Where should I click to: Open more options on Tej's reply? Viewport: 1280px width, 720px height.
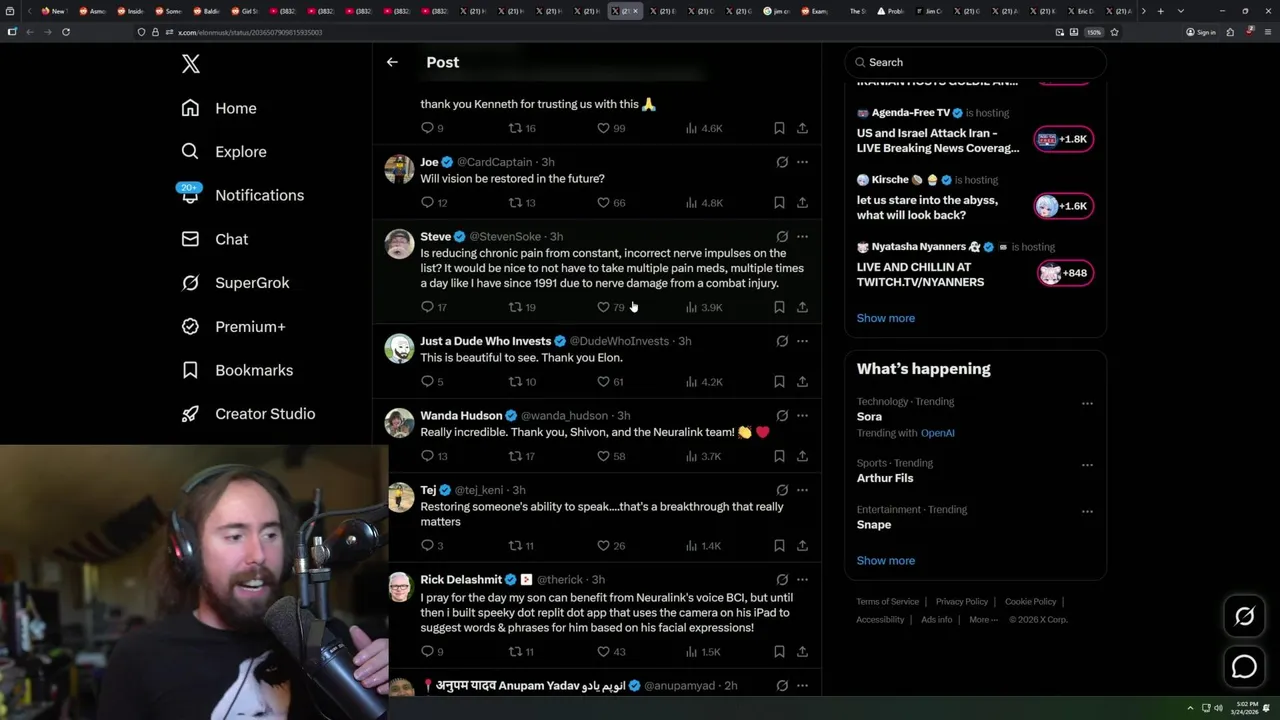[x=802, y=490]
